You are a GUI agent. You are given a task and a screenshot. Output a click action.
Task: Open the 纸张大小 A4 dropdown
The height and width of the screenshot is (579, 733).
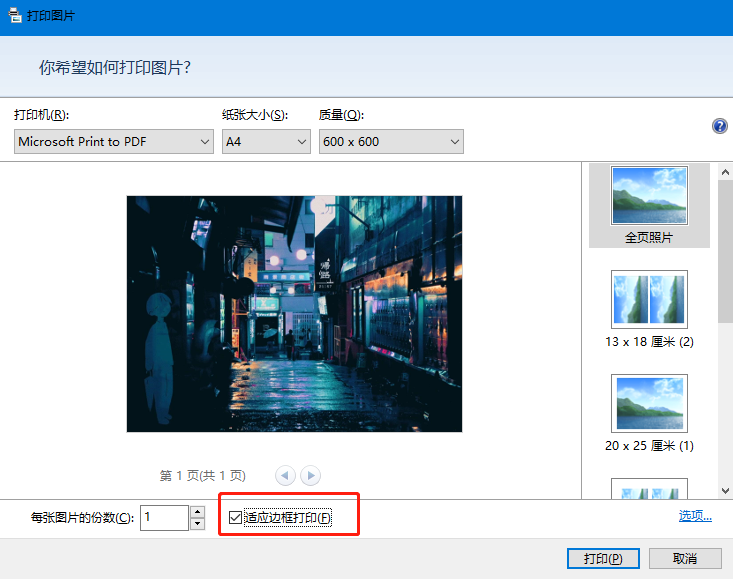click(266, 142)
